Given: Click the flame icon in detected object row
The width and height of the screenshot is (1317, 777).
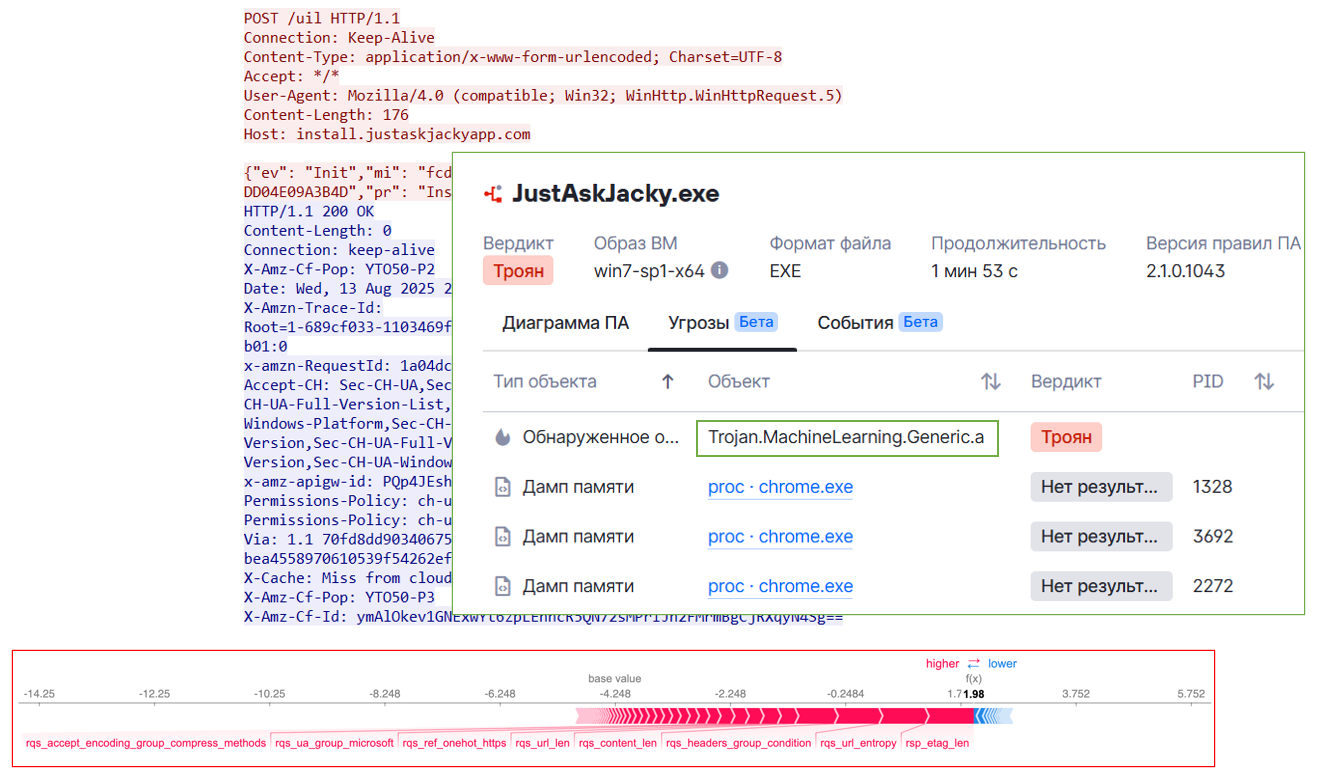Looking at the screenshot, I should [x=502, y=437].
